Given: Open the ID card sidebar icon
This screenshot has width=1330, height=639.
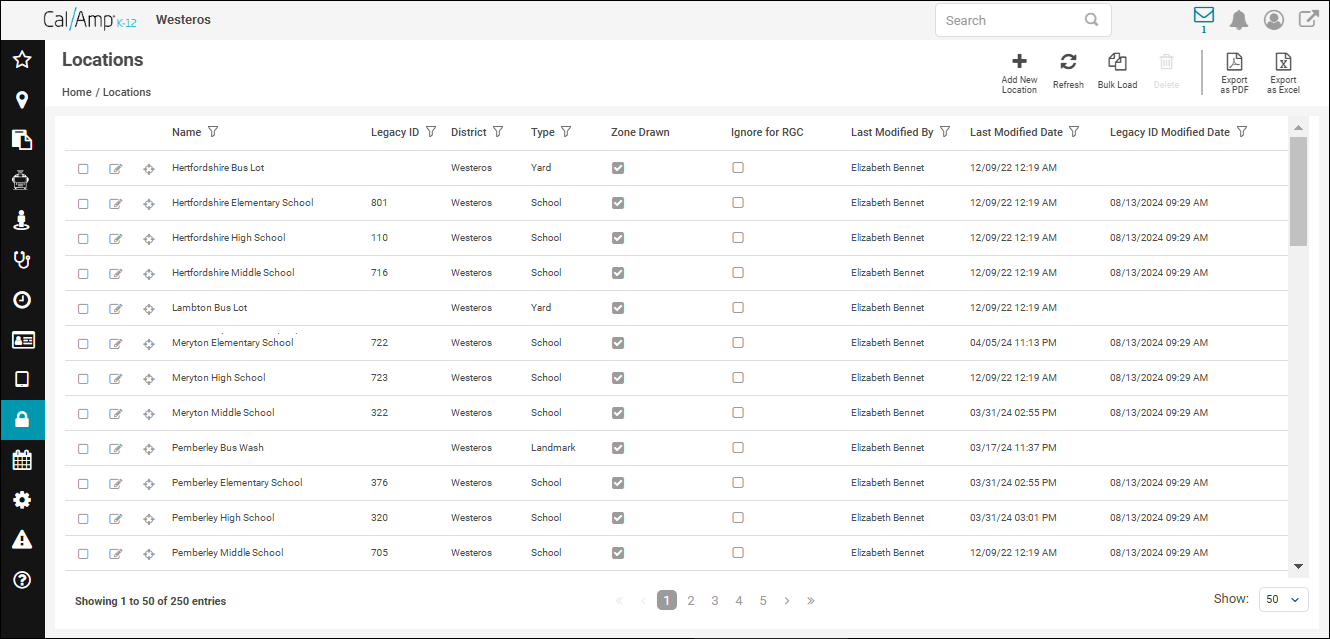Looking at the screenshot, I should [22, 340].
